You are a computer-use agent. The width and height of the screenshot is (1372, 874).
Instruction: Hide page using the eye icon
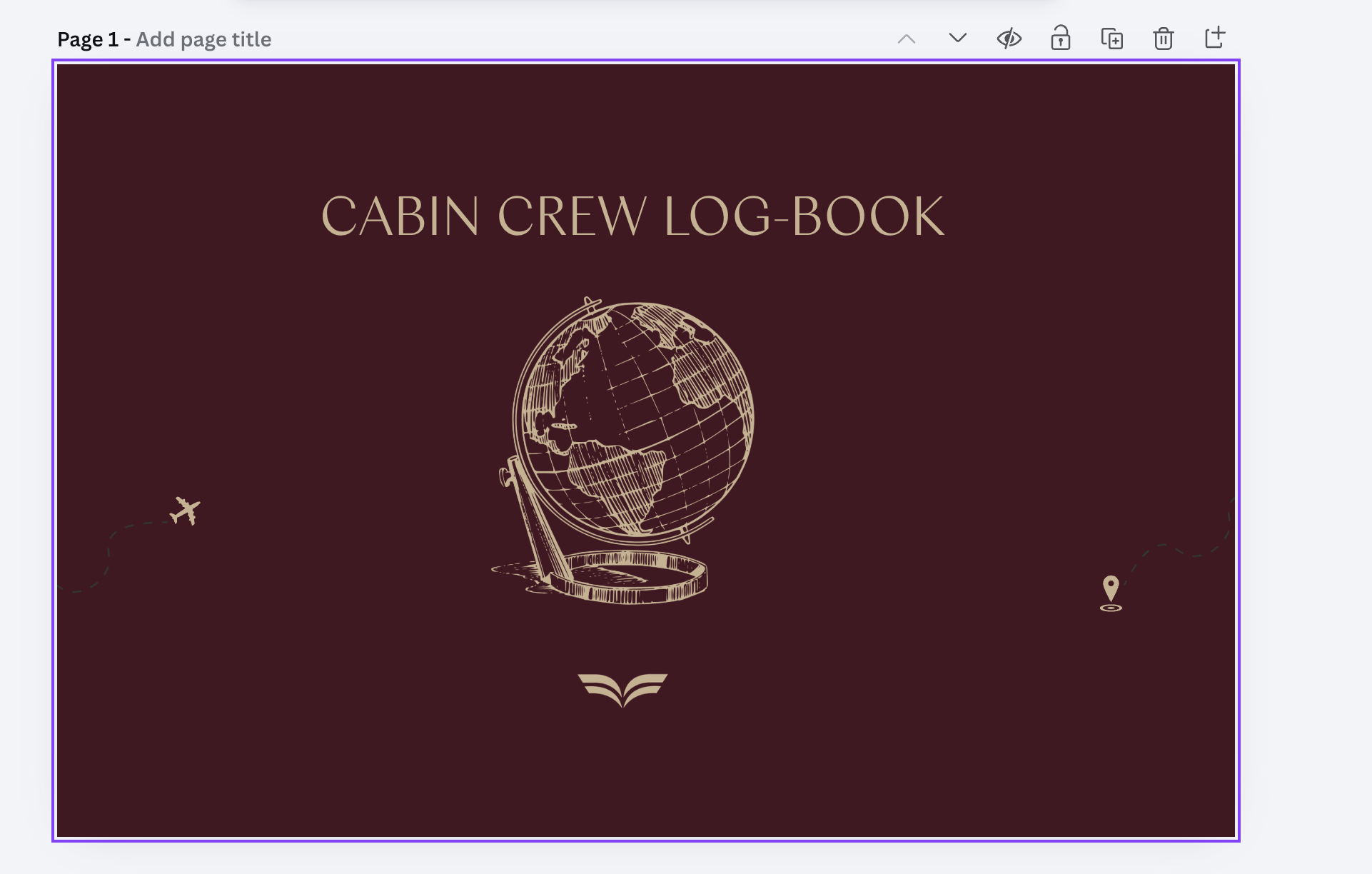click(x=1009, y=39)
